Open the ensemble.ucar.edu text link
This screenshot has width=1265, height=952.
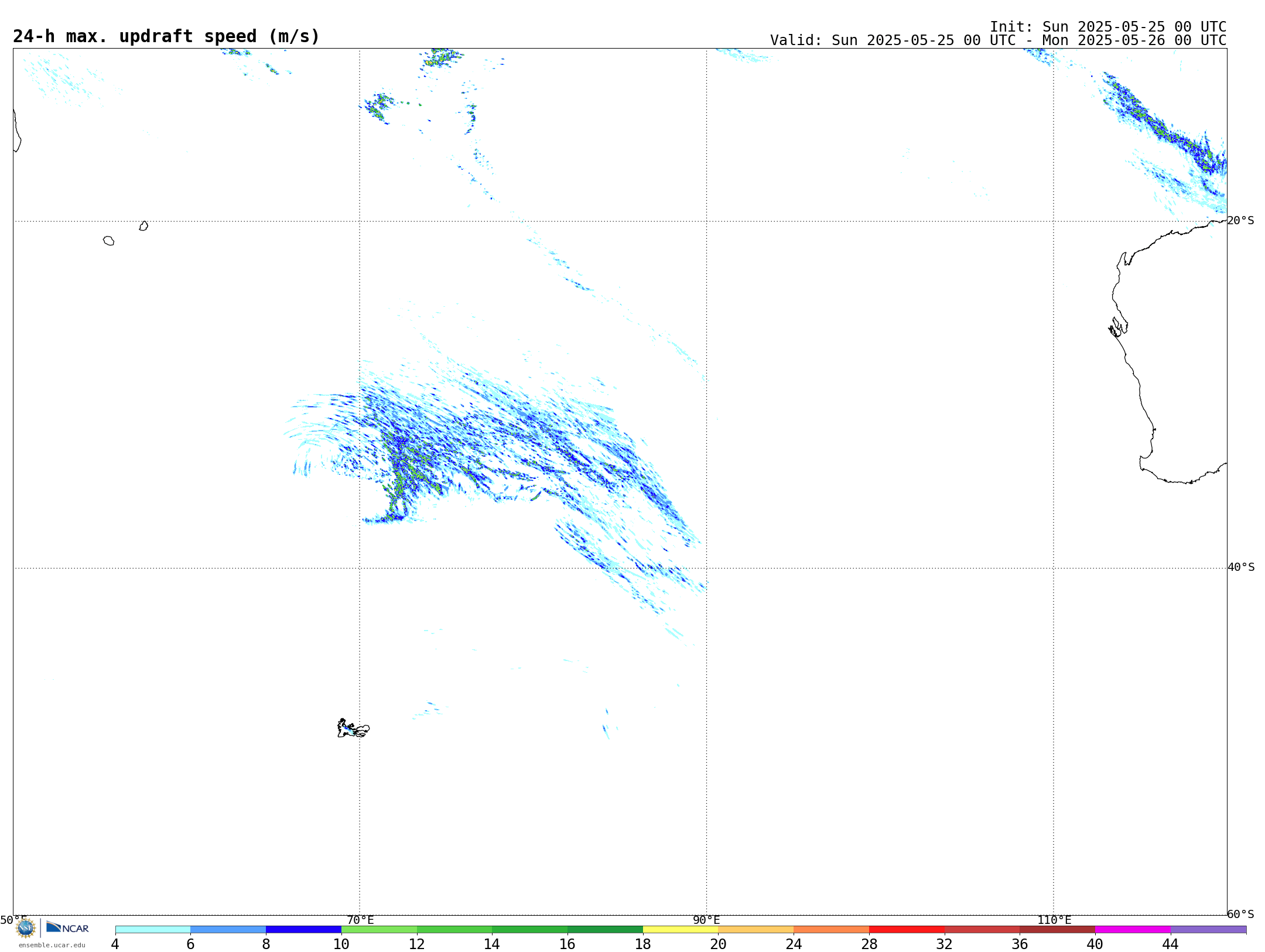pos(52,945)
